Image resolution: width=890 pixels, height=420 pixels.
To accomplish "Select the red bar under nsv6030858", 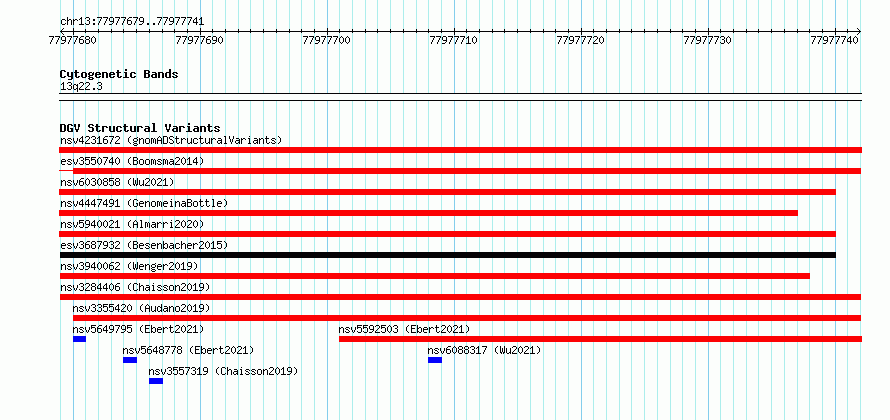I will click(448, 192).
